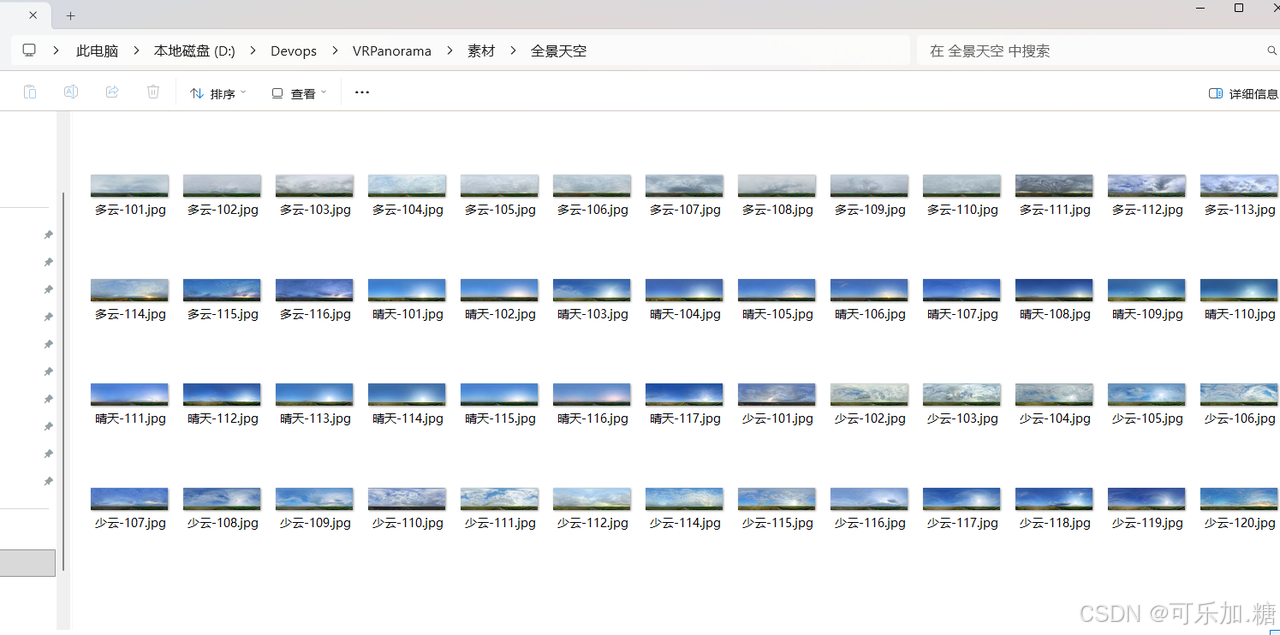Go to Devops folder in breadcrumb
The height and width of the screenshot is (635, 1280).
tap(293, 51)
